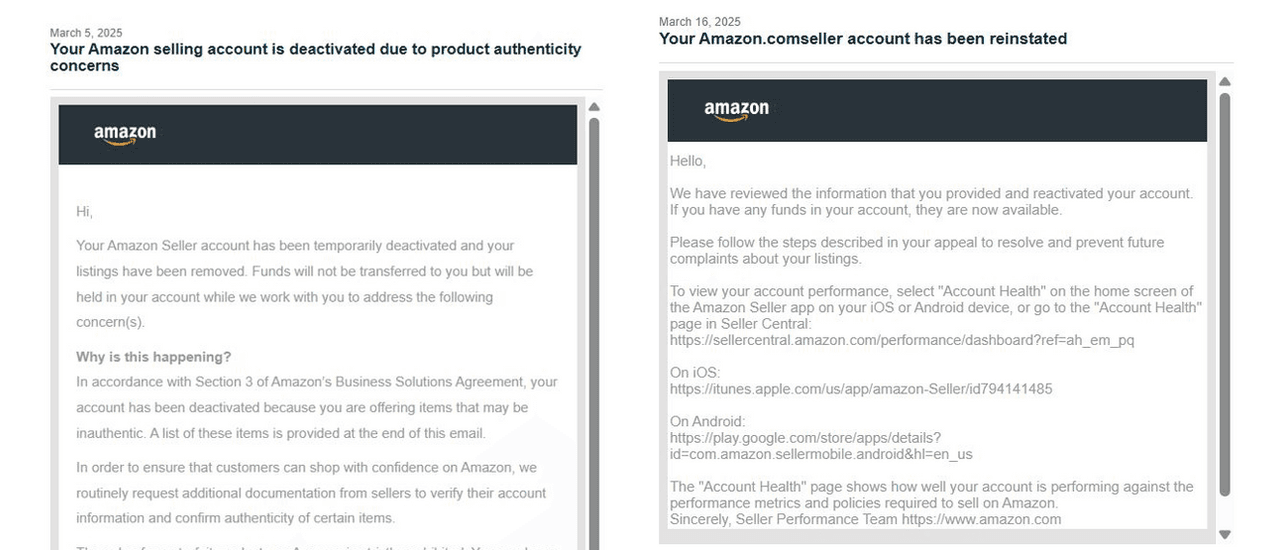The width and height of the screenshot is (1274, 550).
Task: Click the "Hello," greeting in reinstatement email
Action: (x=687, y=161)
